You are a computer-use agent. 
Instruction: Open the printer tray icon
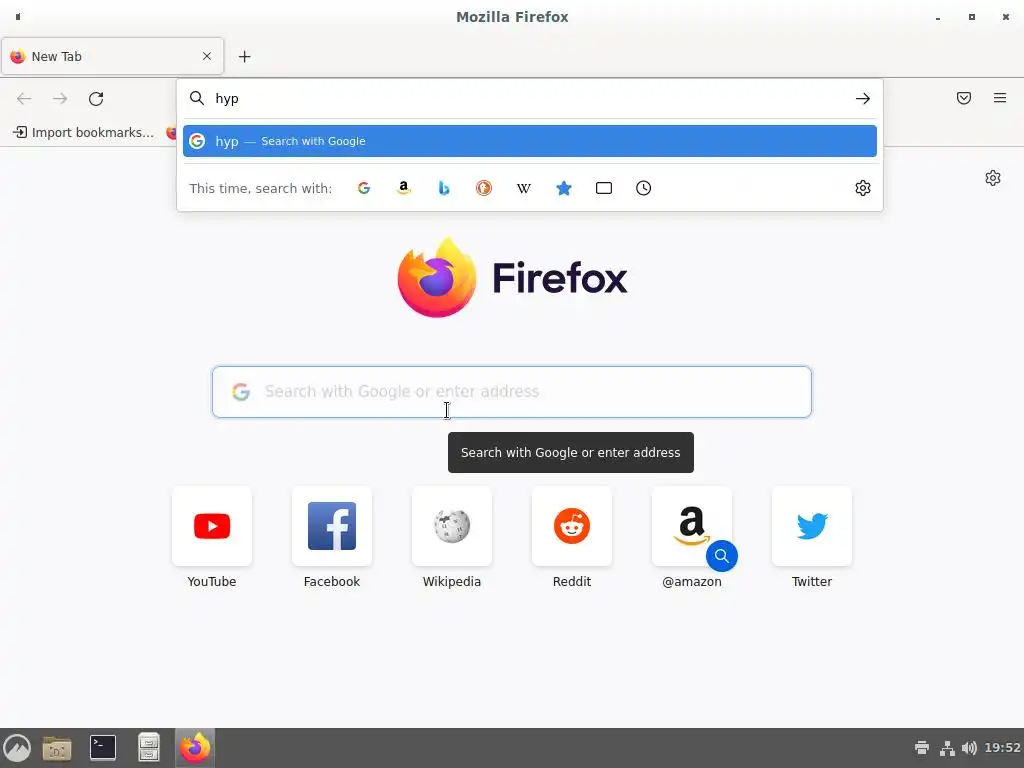click(x=922, y=748)
